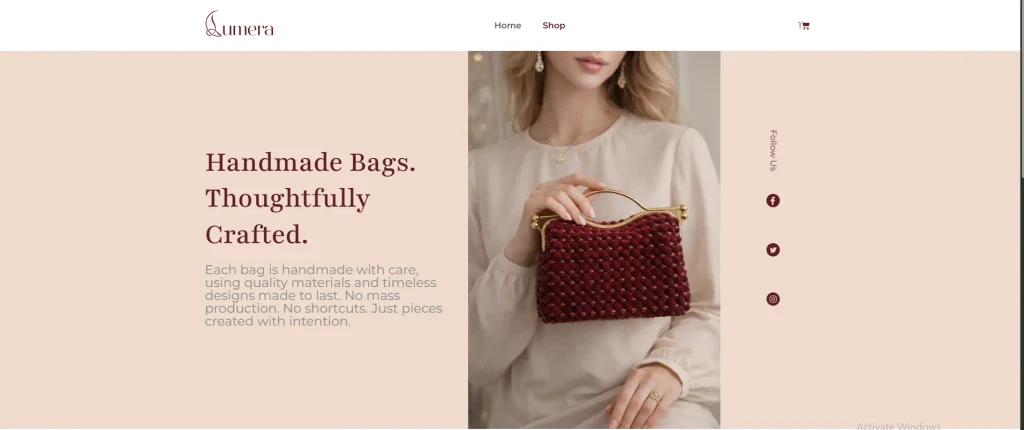Click the page's vertical scrollbar
The width and height of the screenshot is (1024, 430).
pos(1020,215)
